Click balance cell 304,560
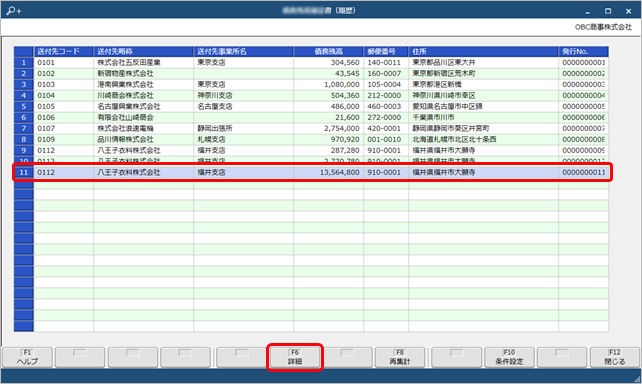Screen dimensions: 642x384 click(328, 63)
